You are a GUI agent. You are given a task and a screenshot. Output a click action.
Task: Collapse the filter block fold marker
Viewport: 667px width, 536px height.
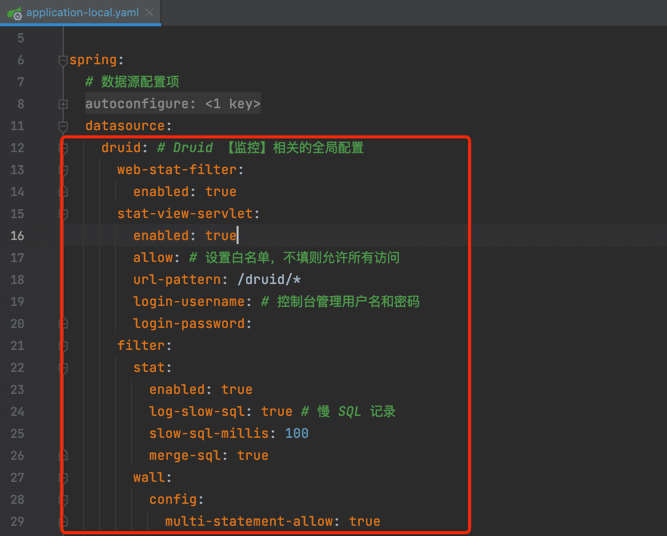tap(63, 346)
